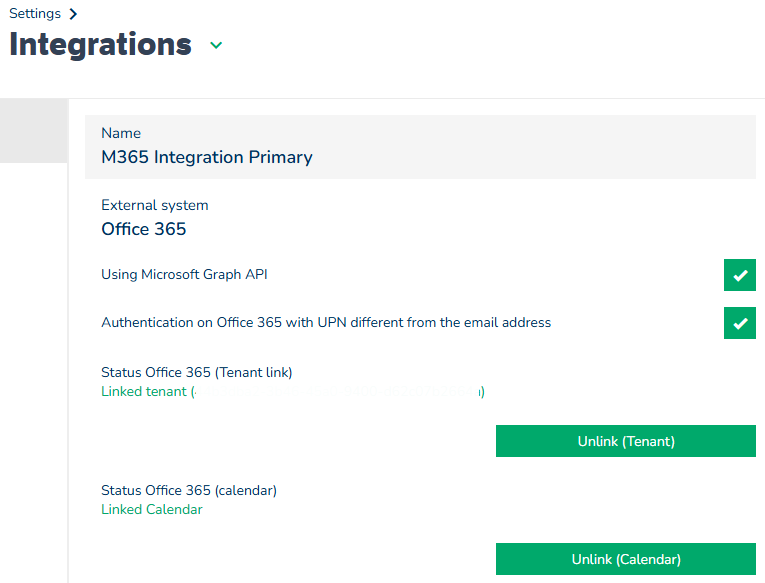This screenshot has width=765, height=583.
Task: Expand the Integrations heading dropdown chevron
Action: pos(216,45)
